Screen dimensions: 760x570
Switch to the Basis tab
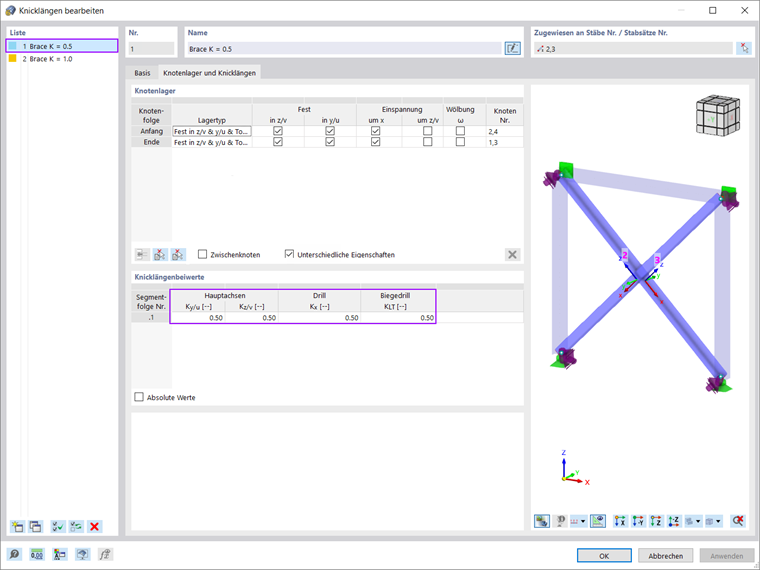pos(142,73)
